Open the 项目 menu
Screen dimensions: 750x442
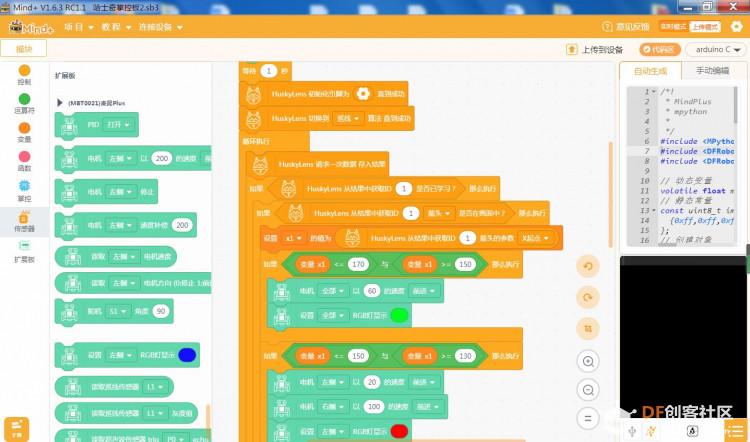[78, 27]
